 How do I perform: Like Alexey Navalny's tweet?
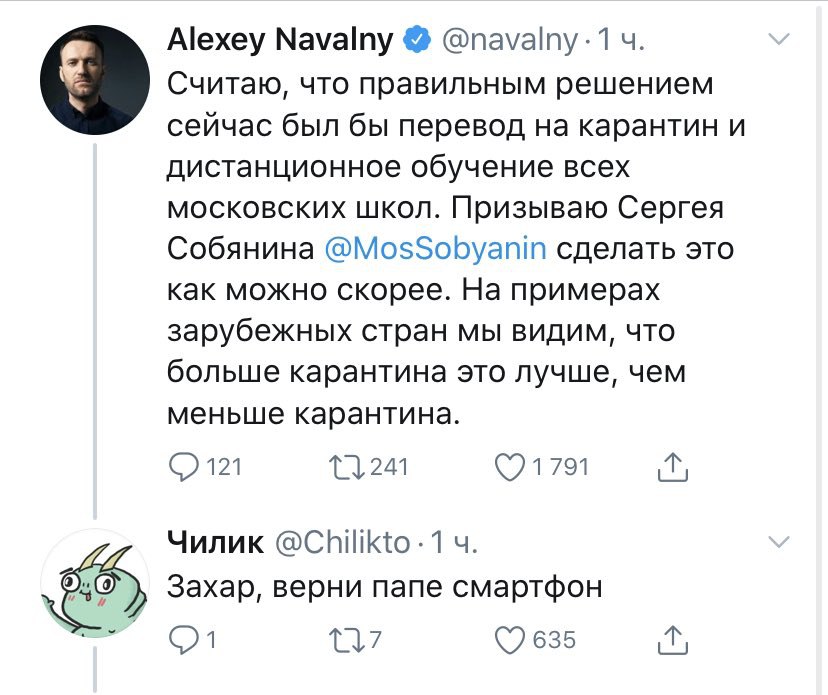[512, 466]
